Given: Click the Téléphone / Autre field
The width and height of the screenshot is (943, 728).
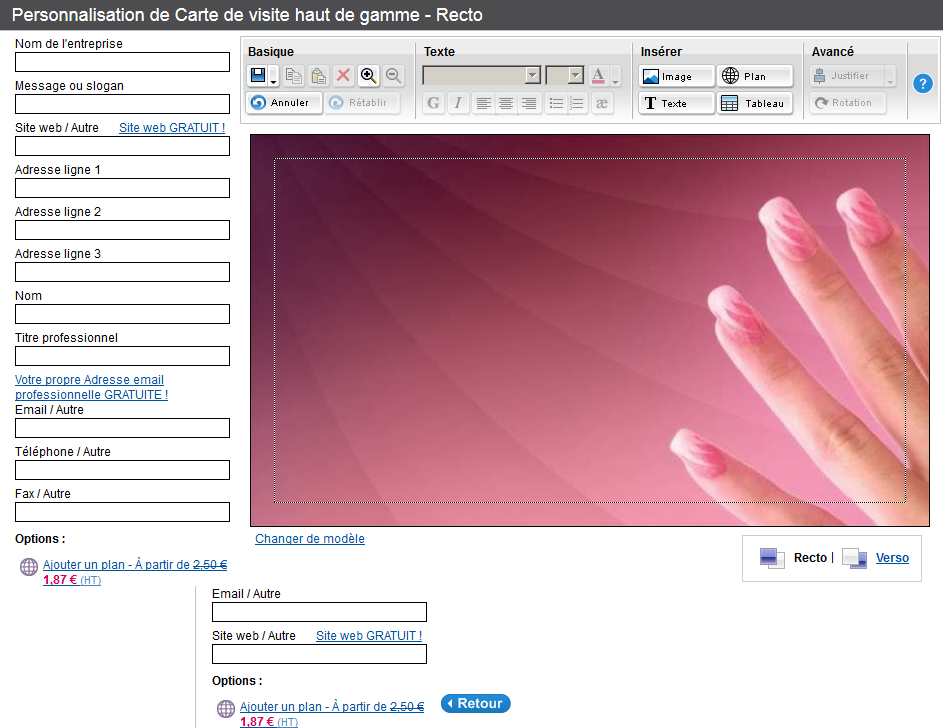Looking at the screenshot, I should click(122, 470).
